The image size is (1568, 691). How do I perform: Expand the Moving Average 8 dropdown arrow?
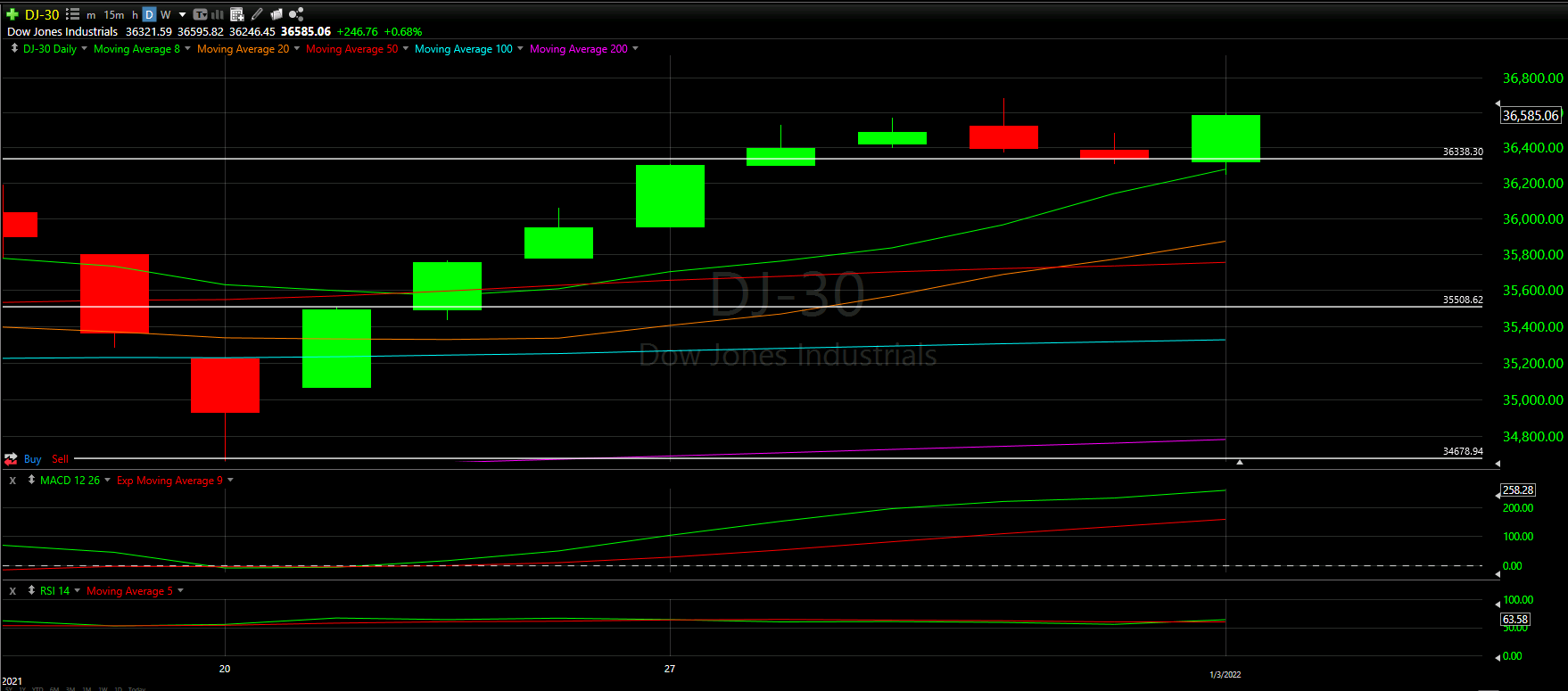pyautogui.click(x=187, y=48)
